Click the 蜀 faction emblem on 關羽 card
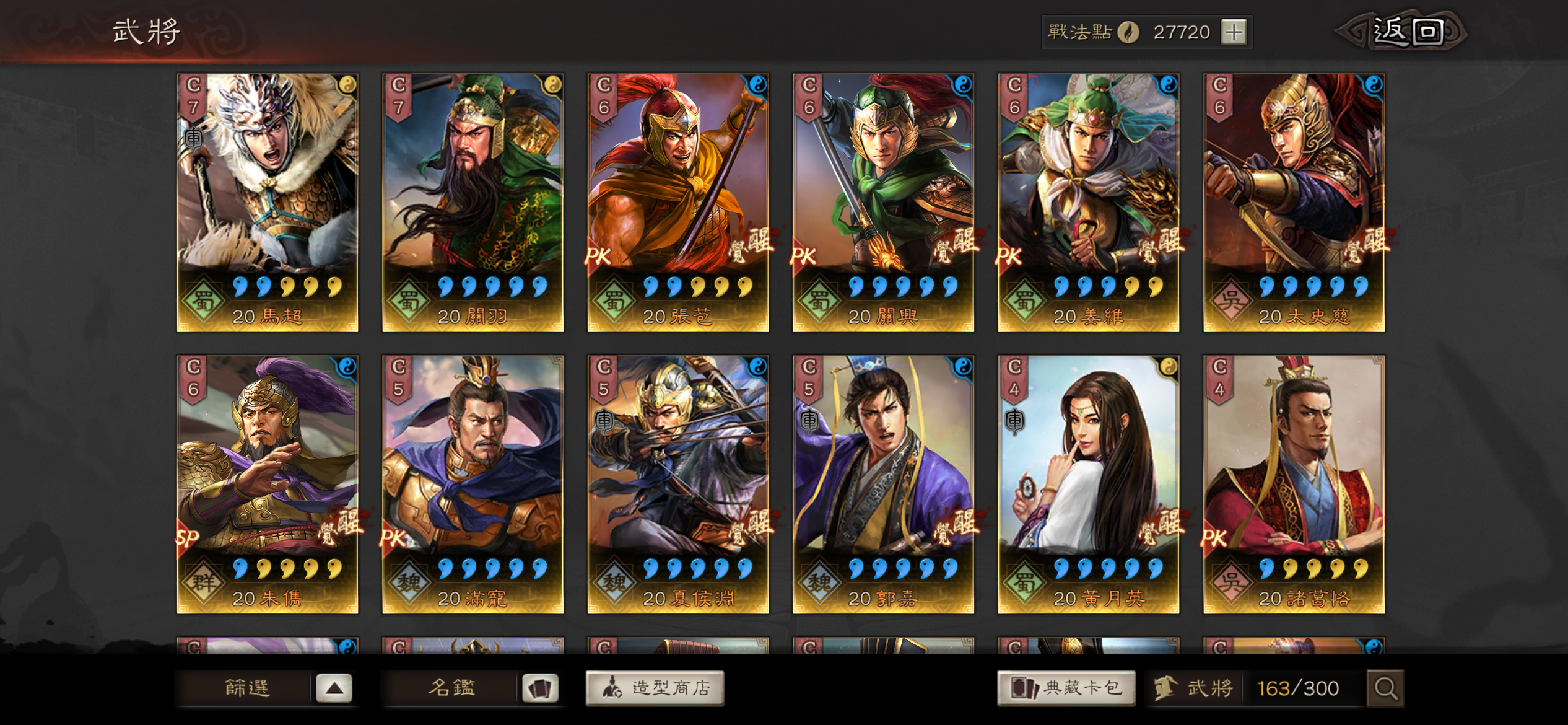Image resolution: width=1568 pixels, height=725 pixels. coord(407,301)
